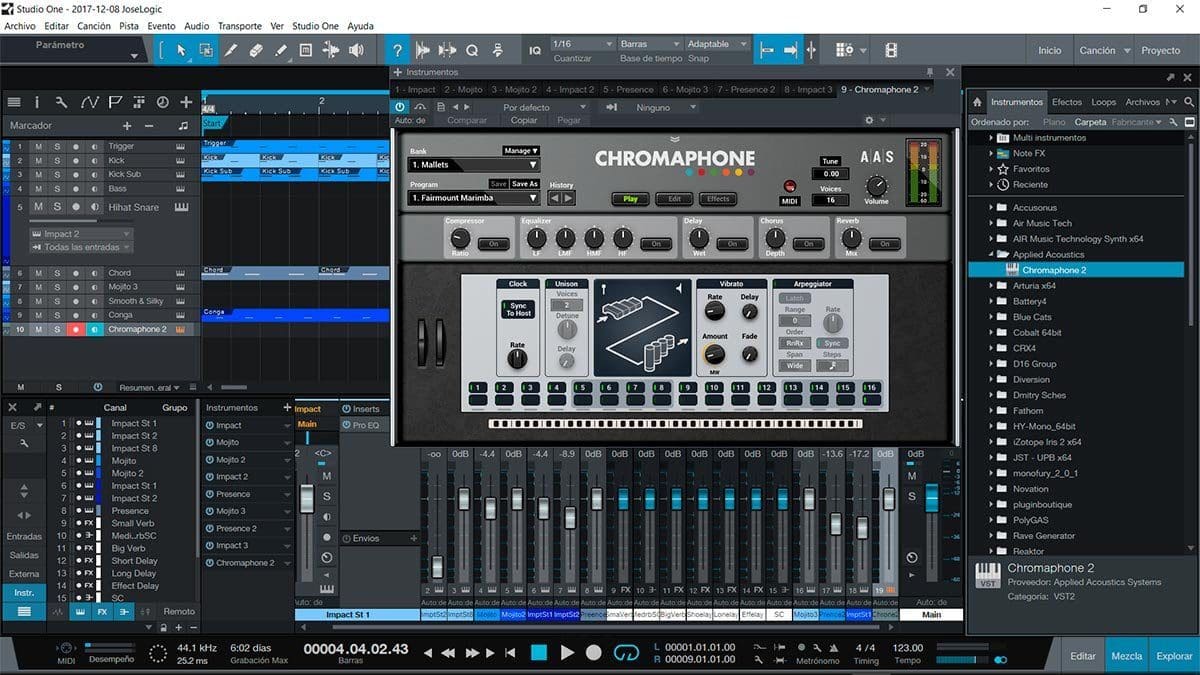1200x675 pixels.
Task: Click the Chromaphone Play mode button
Action: pyautogui.click(x=630, y=199)
